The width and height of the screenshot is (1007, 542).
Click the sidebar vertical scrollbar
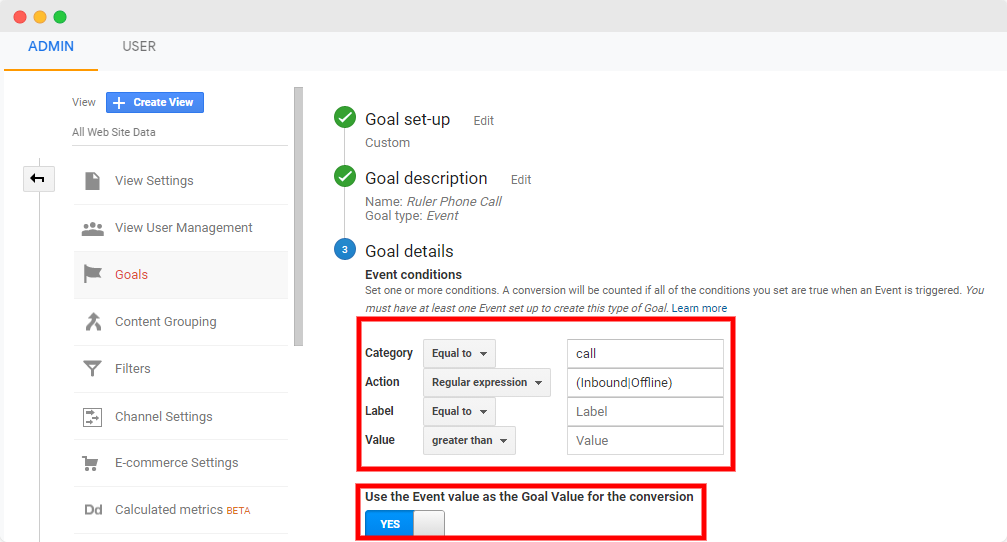click(x=298, y=216)
